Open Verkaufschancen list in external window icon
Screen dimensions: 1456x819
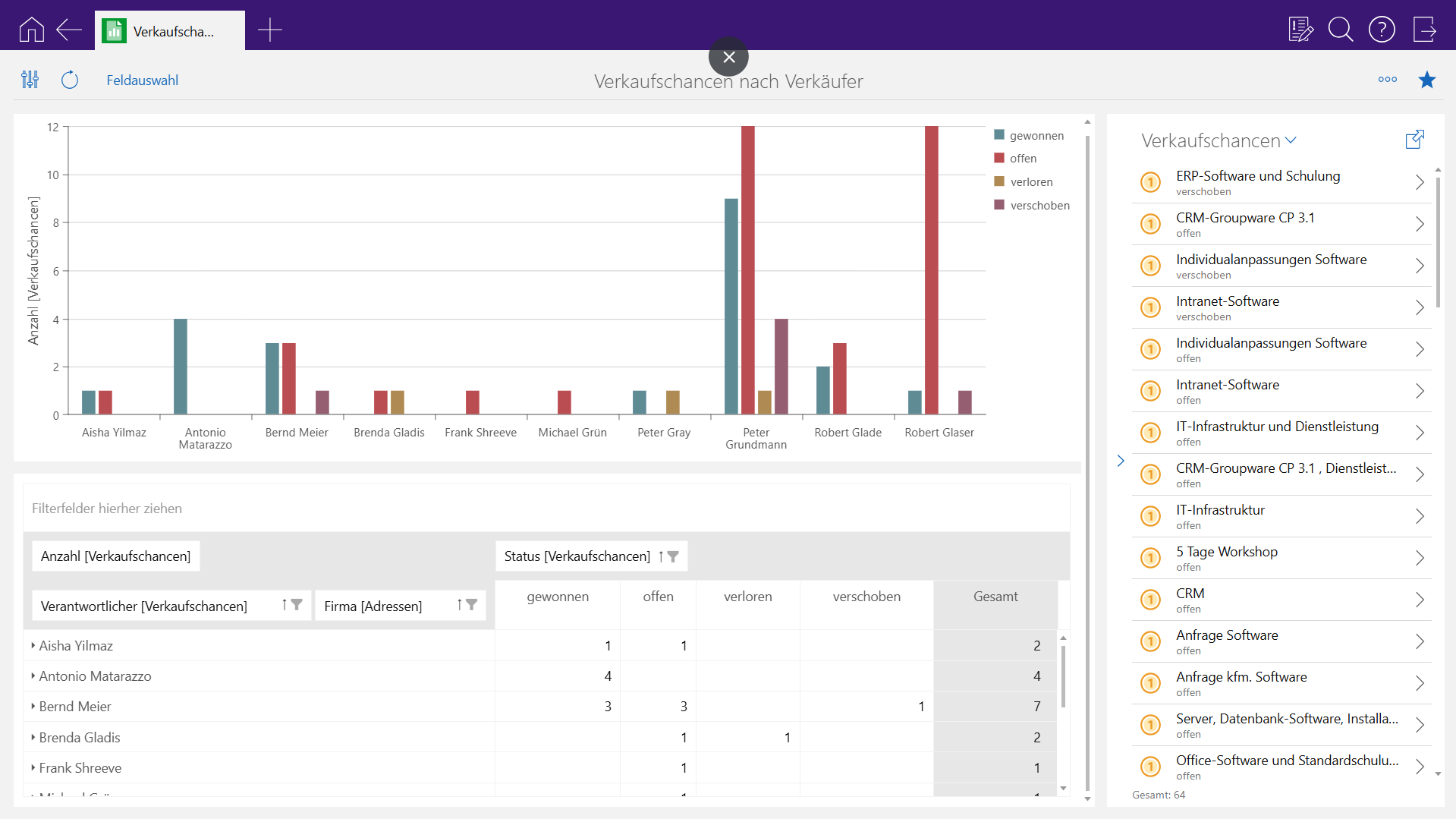(x=1415, y=140)
